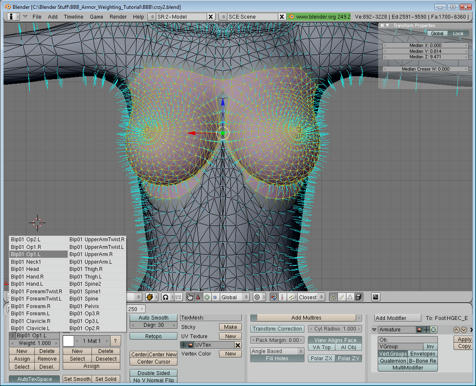Image resolution: width=476 pixels, height=386 pixels.
Task: Enable the translate manipulator triangle icon
Action: click(198, 297)
